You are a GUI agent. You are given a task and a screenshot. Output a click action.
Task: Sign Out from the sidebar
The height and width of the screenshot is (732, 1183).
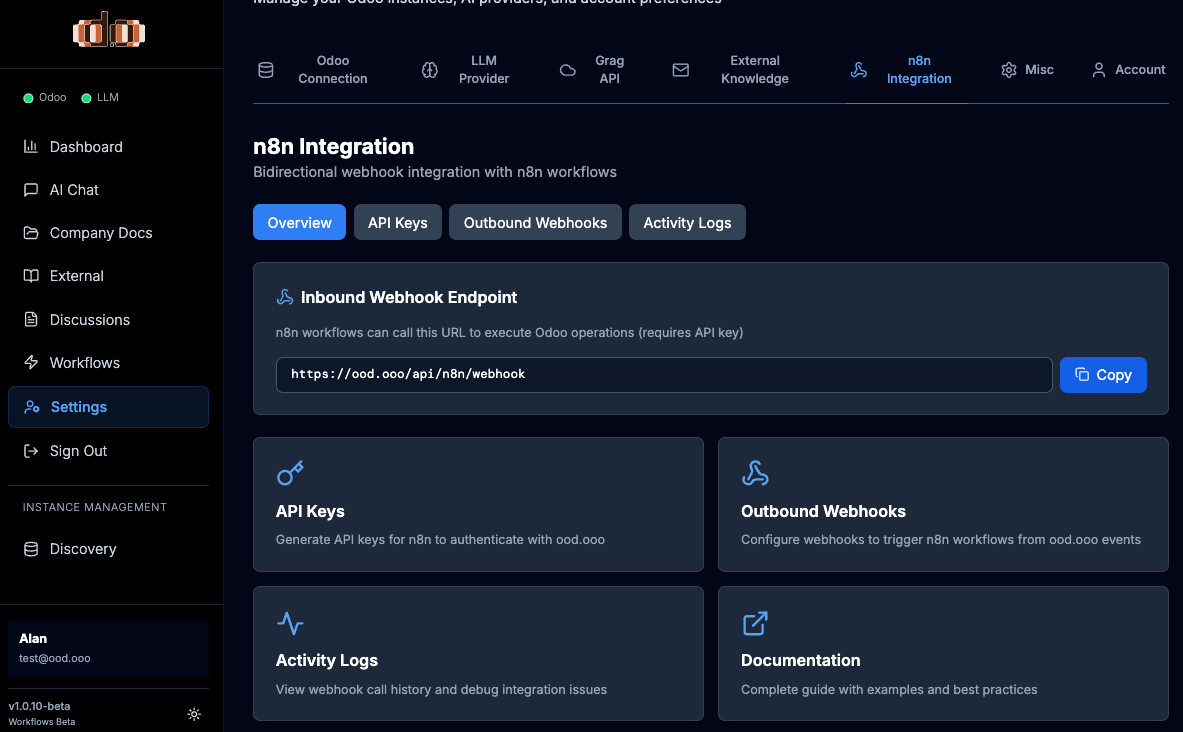tap(78, 451)
